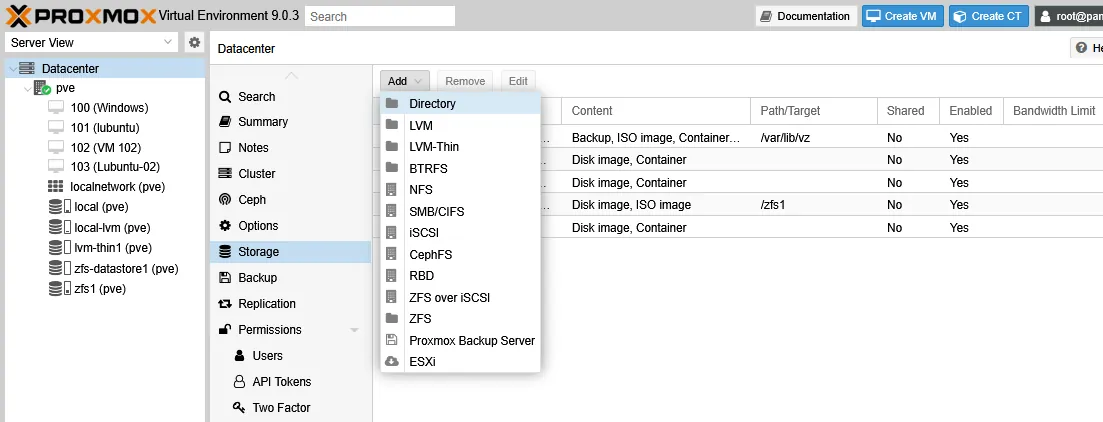Open the Server View gear settings
Viewport: 1103px width, 422px height.
tap(195, 42)
